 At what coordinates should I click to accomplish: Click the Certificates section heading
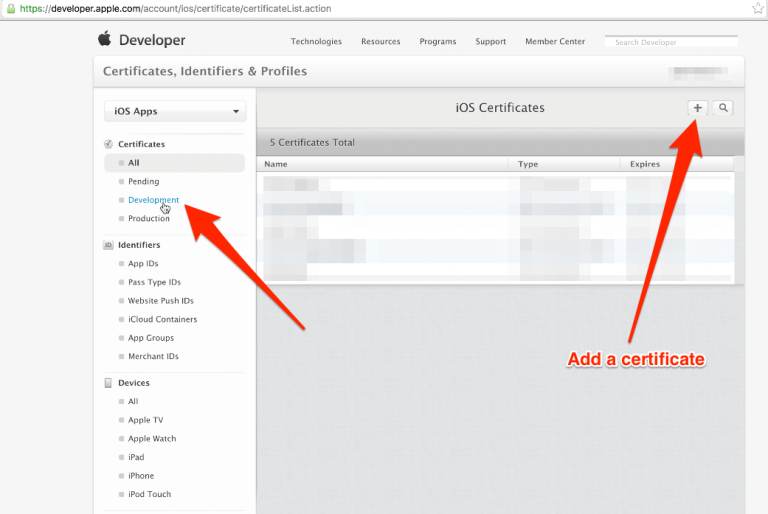[142, 144]
